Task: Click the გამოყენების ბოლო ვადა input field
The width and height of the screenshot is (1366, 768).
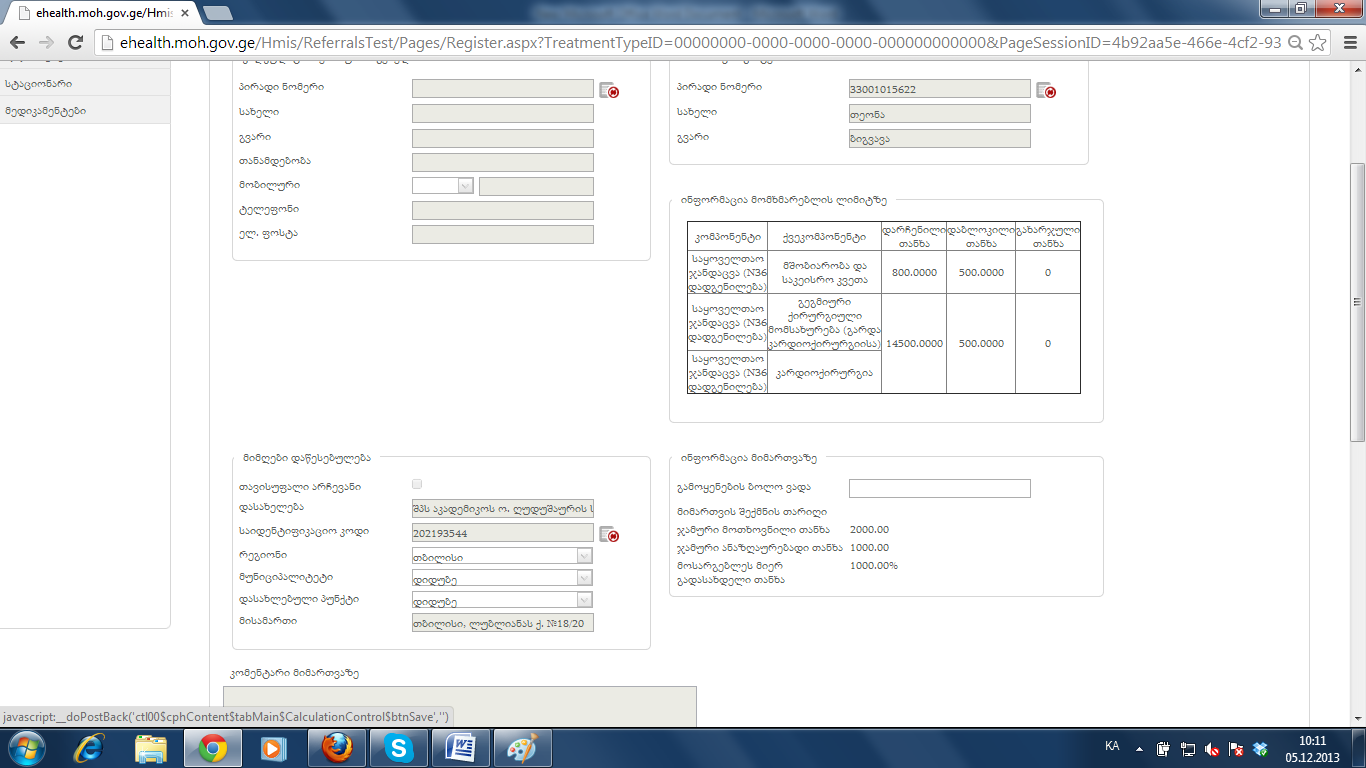Action: pos(939,488)
